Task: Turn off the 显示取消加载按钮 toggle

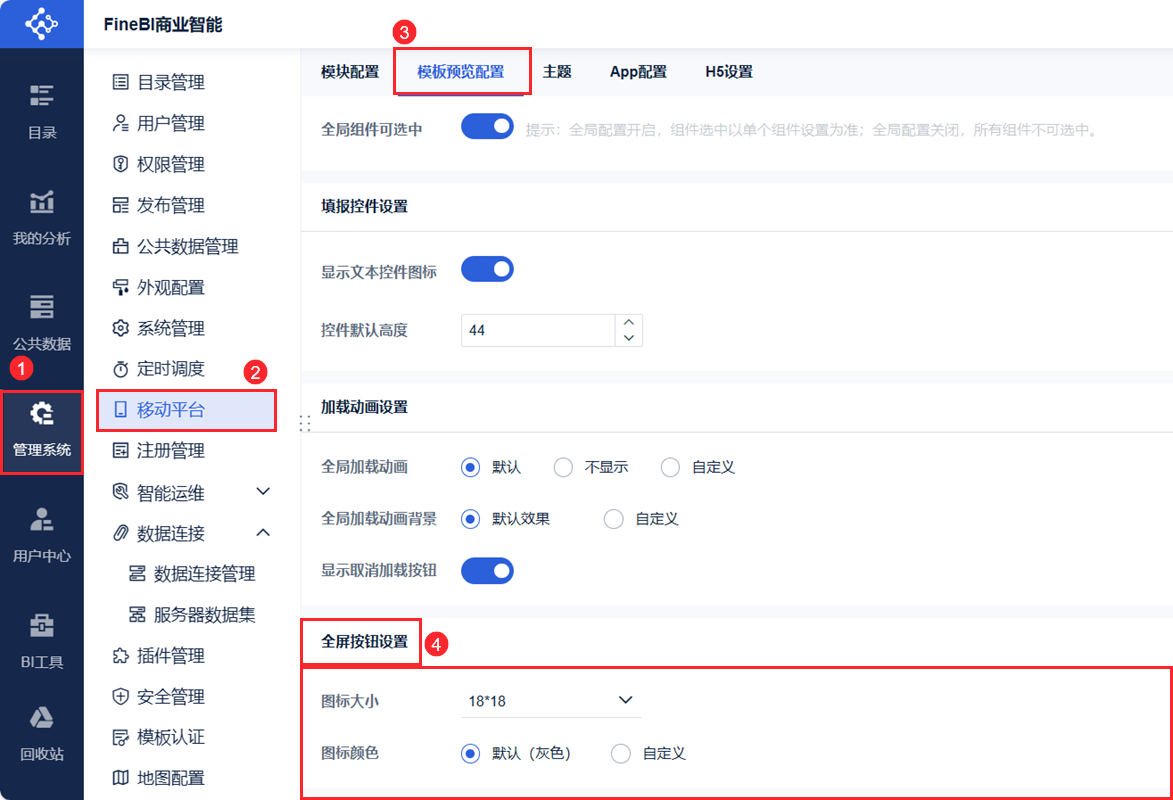Action: tap(487, 570)
